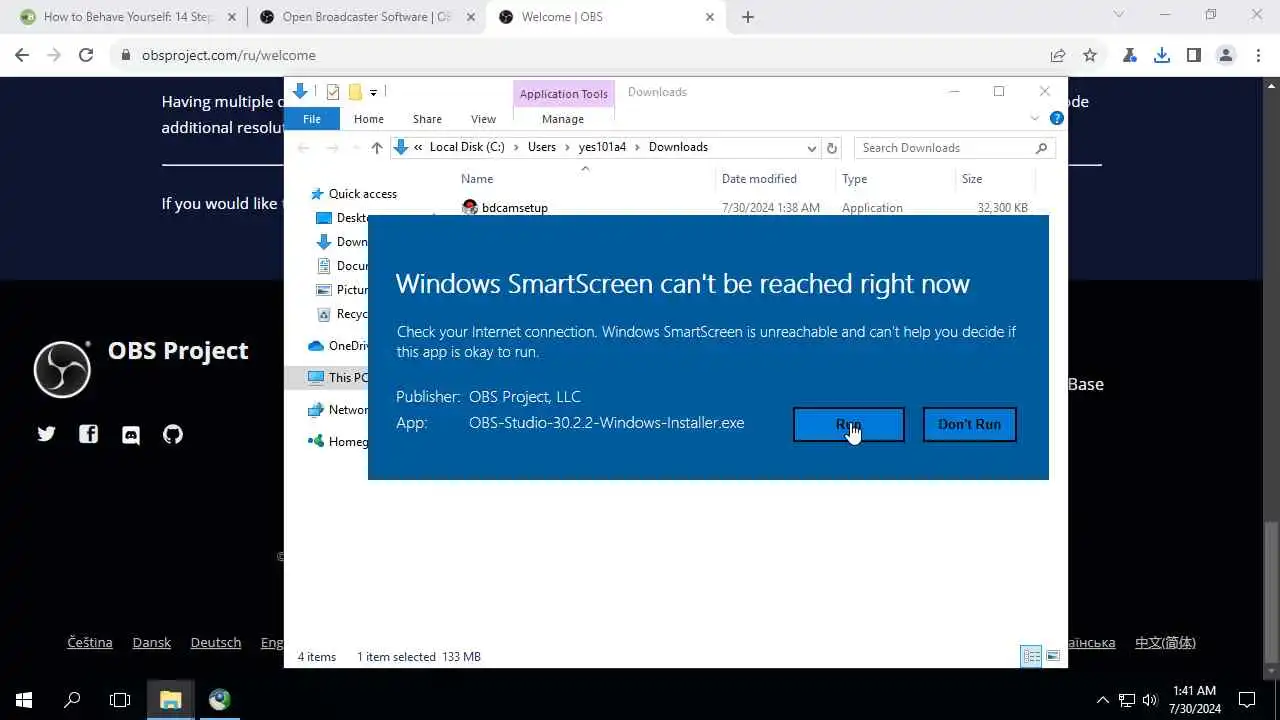
Task: Open Pictures in Quick access list
Action: (x=342, y=290)
